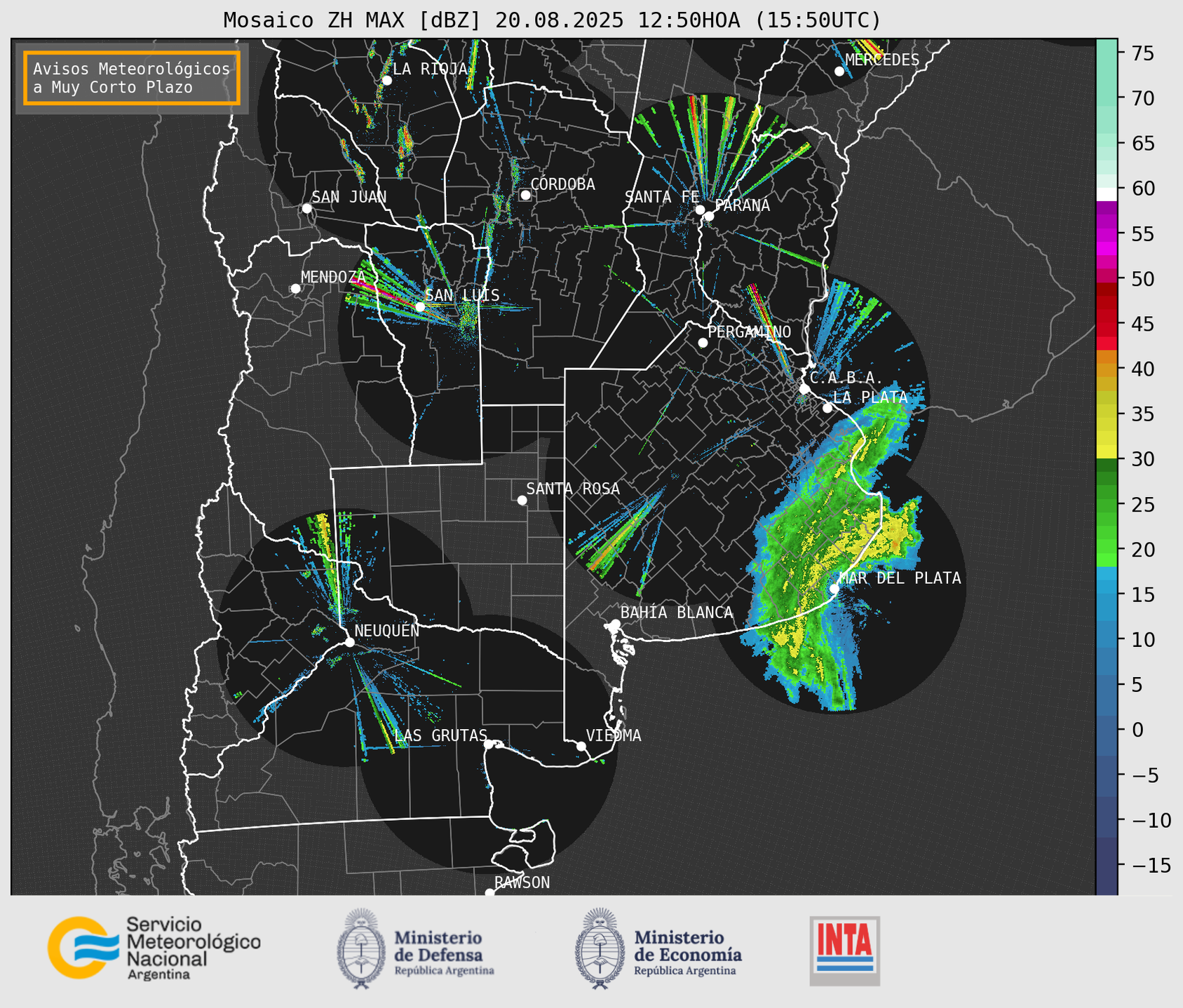Select the VIEDMA city marker
1183x1008 pixels.
581,746
